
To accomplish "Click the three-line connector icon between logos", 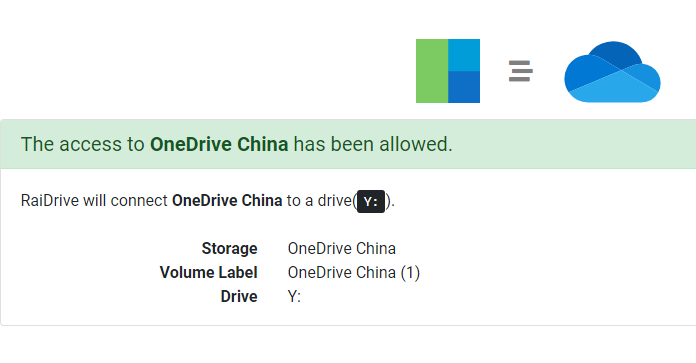I will click(x=520, y=71).
